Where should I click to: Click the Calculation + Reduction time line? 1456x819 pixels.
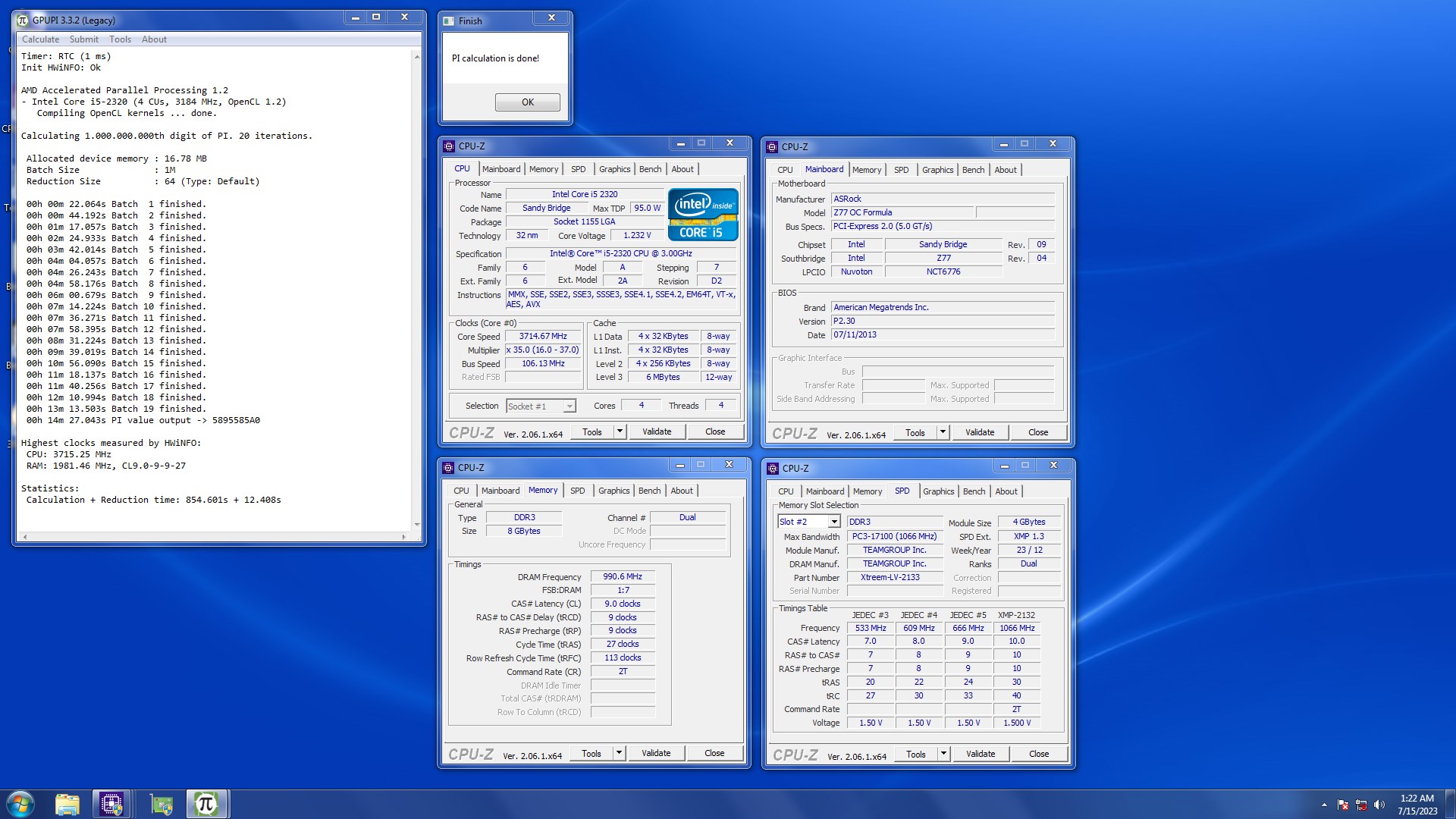point(154,500)
